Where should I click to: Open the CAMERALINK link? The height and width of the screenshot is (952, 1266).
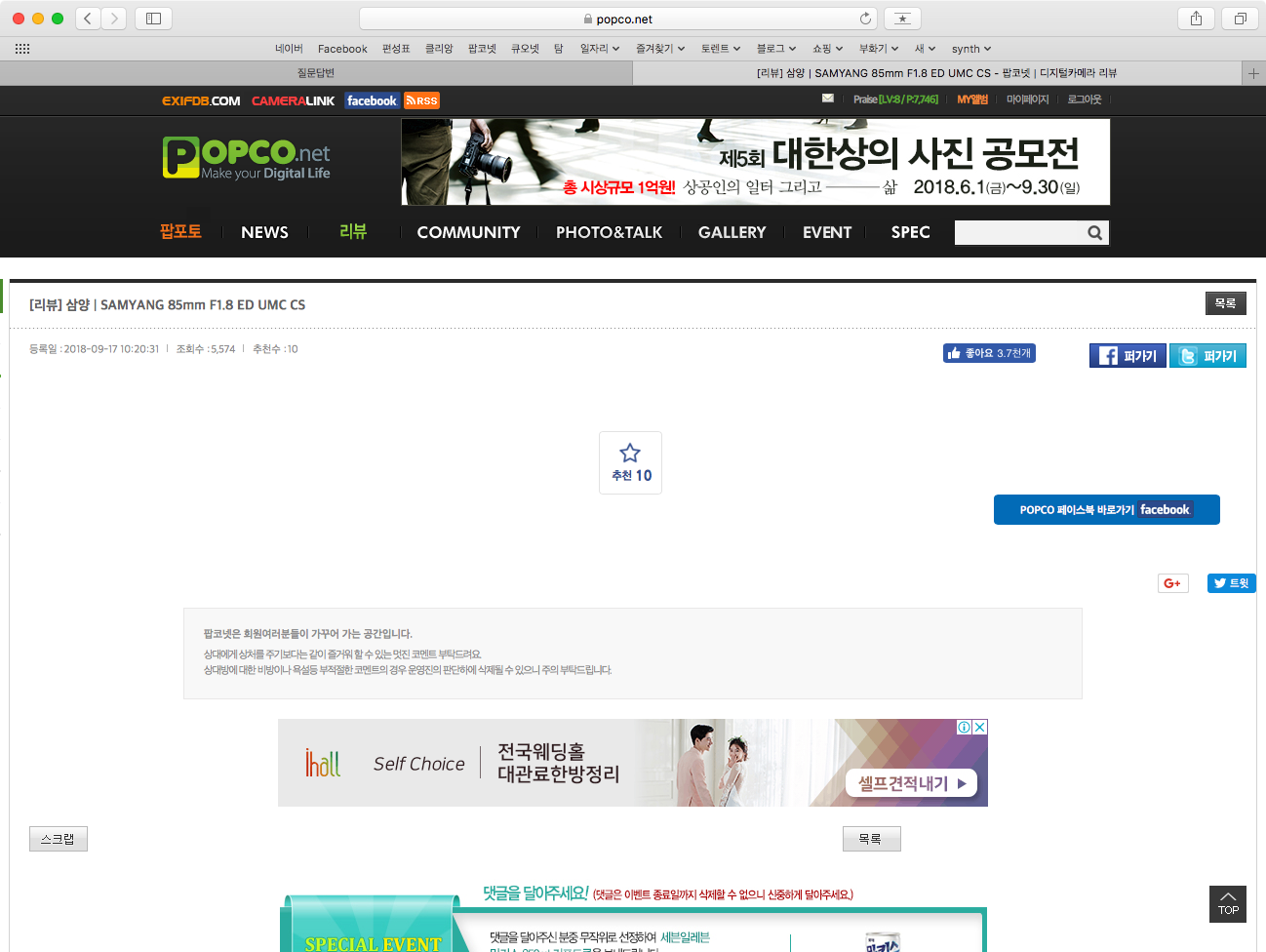[x=293, y=100]
